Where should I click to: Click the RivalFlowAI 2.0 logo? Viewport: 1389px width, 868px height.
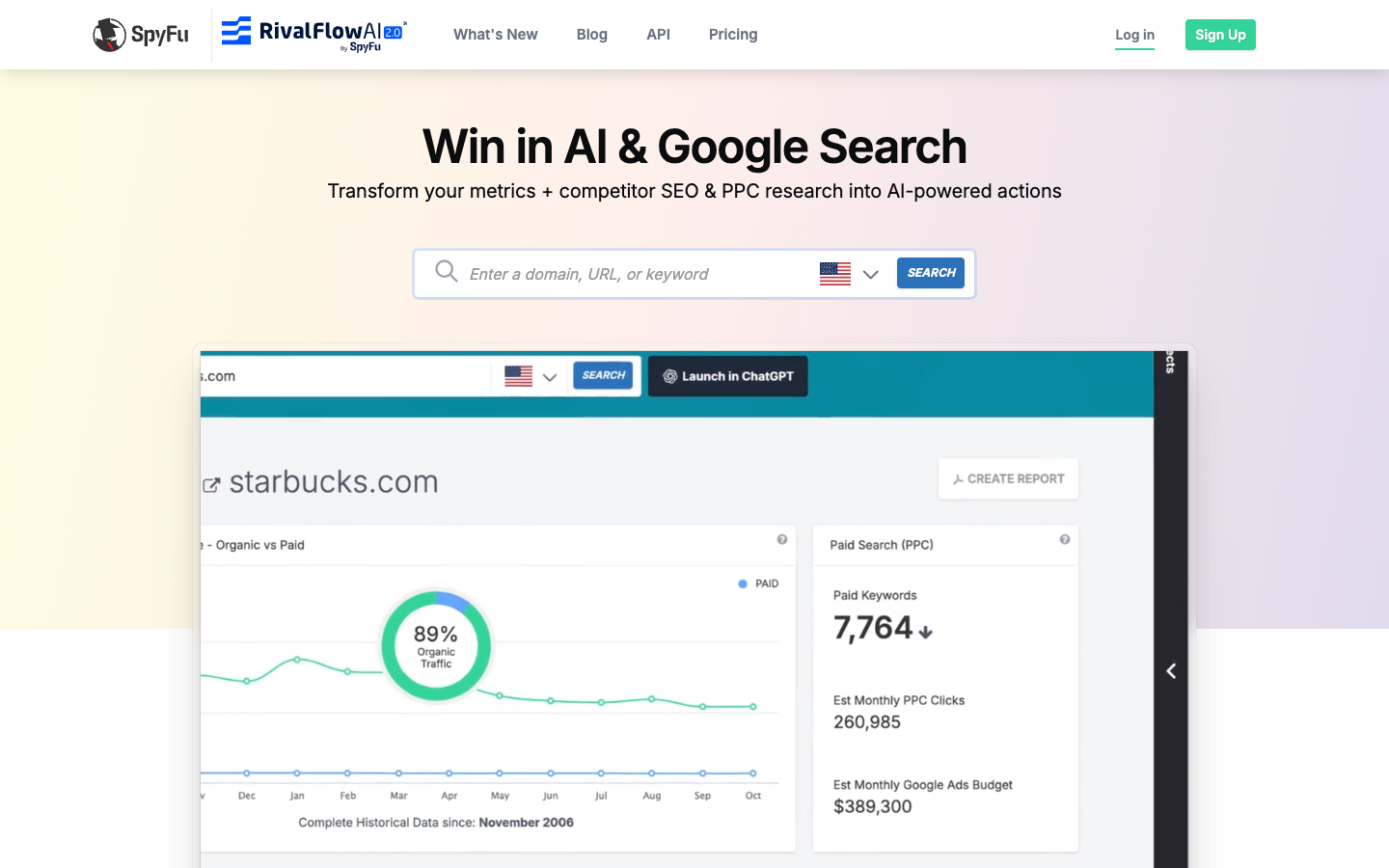click(x=313, y=32)
